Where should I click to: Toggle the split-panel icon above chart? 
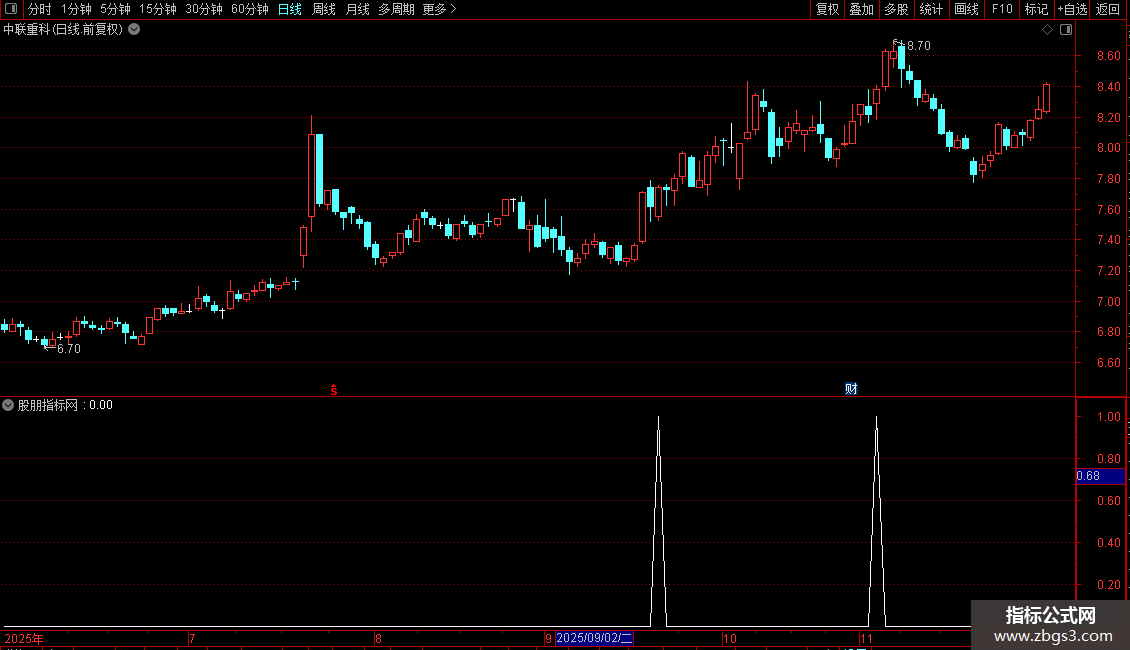coord(1066,30)
